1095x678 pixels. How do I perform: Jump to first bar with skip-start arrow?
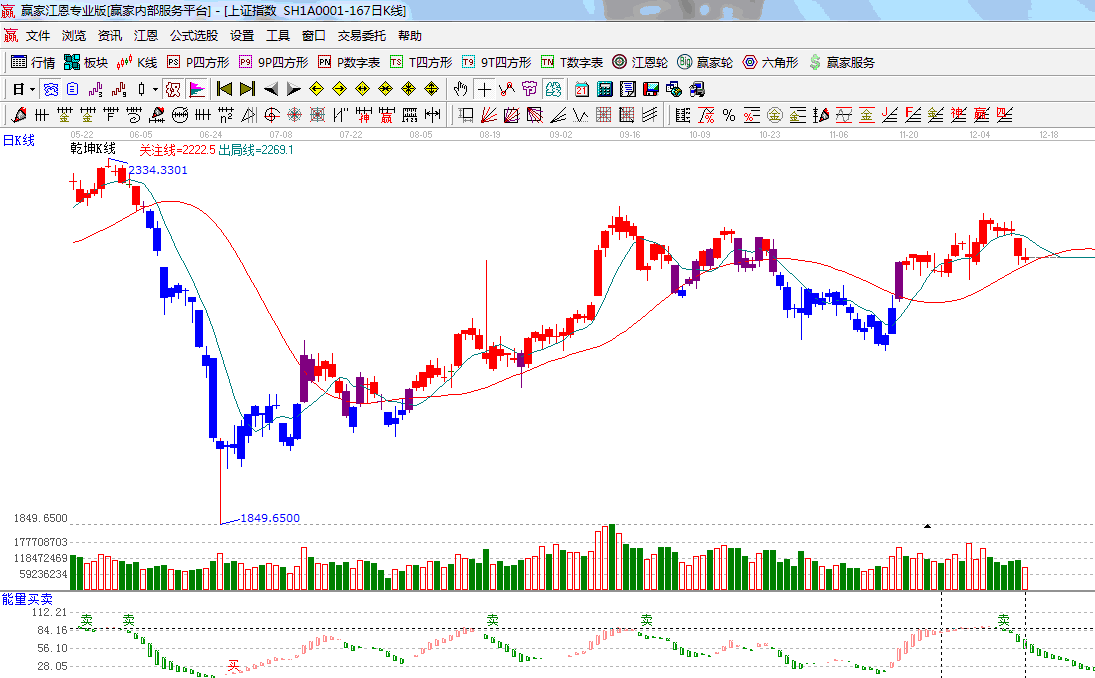click(224, 89)
